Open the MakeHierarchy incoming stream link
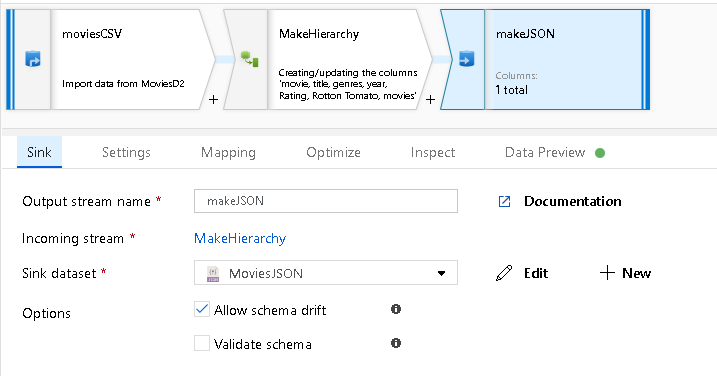 coord(240,238)
